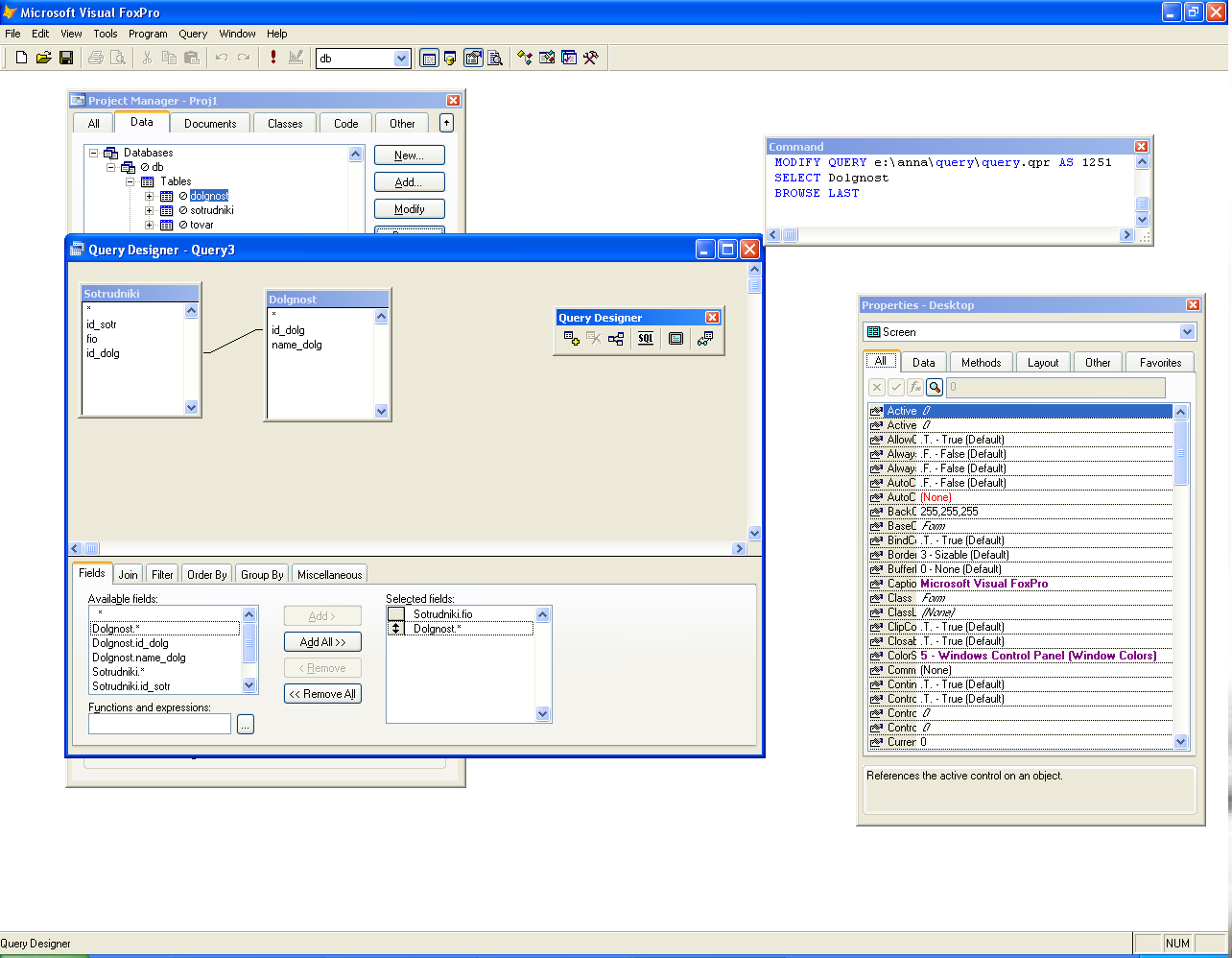This screenshot has height=958, width=1232.
Task: Click Add Table in Query Designer toolbar
Action: (572, 339)
